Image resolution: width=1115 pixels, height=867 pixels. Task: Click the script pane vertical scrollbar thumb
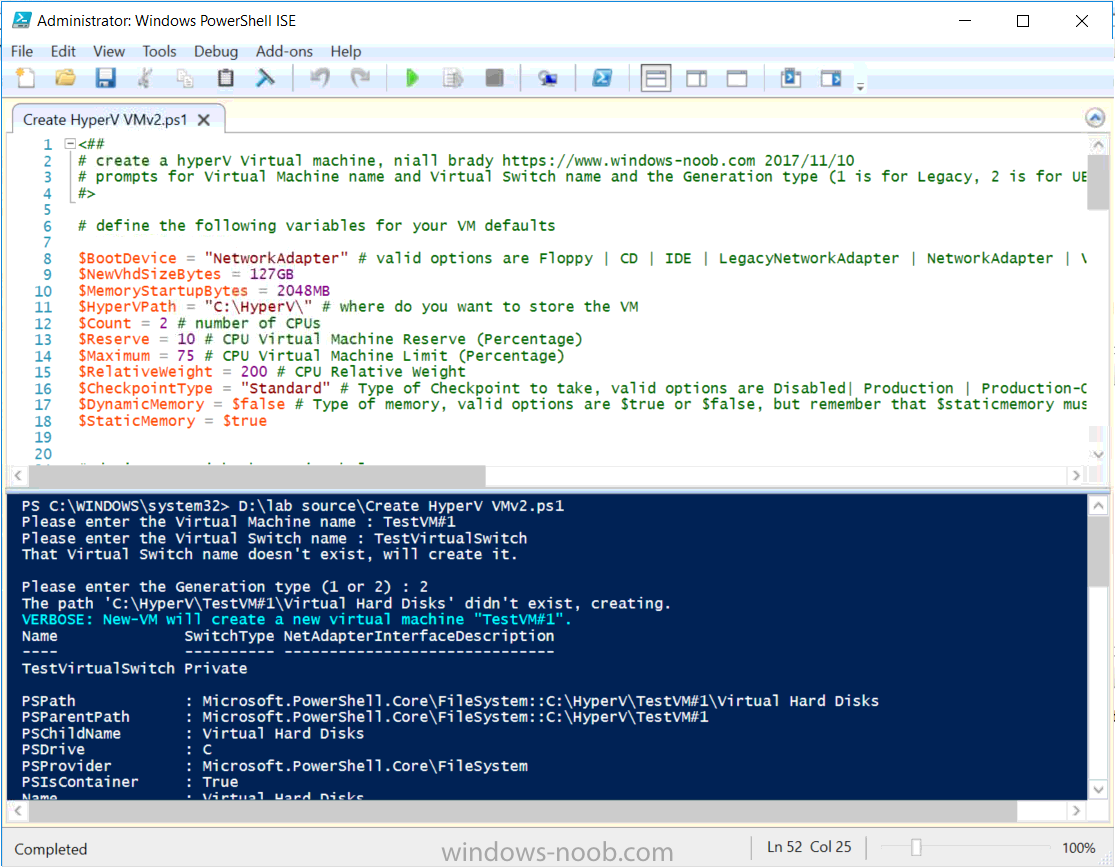[1097, 182]
